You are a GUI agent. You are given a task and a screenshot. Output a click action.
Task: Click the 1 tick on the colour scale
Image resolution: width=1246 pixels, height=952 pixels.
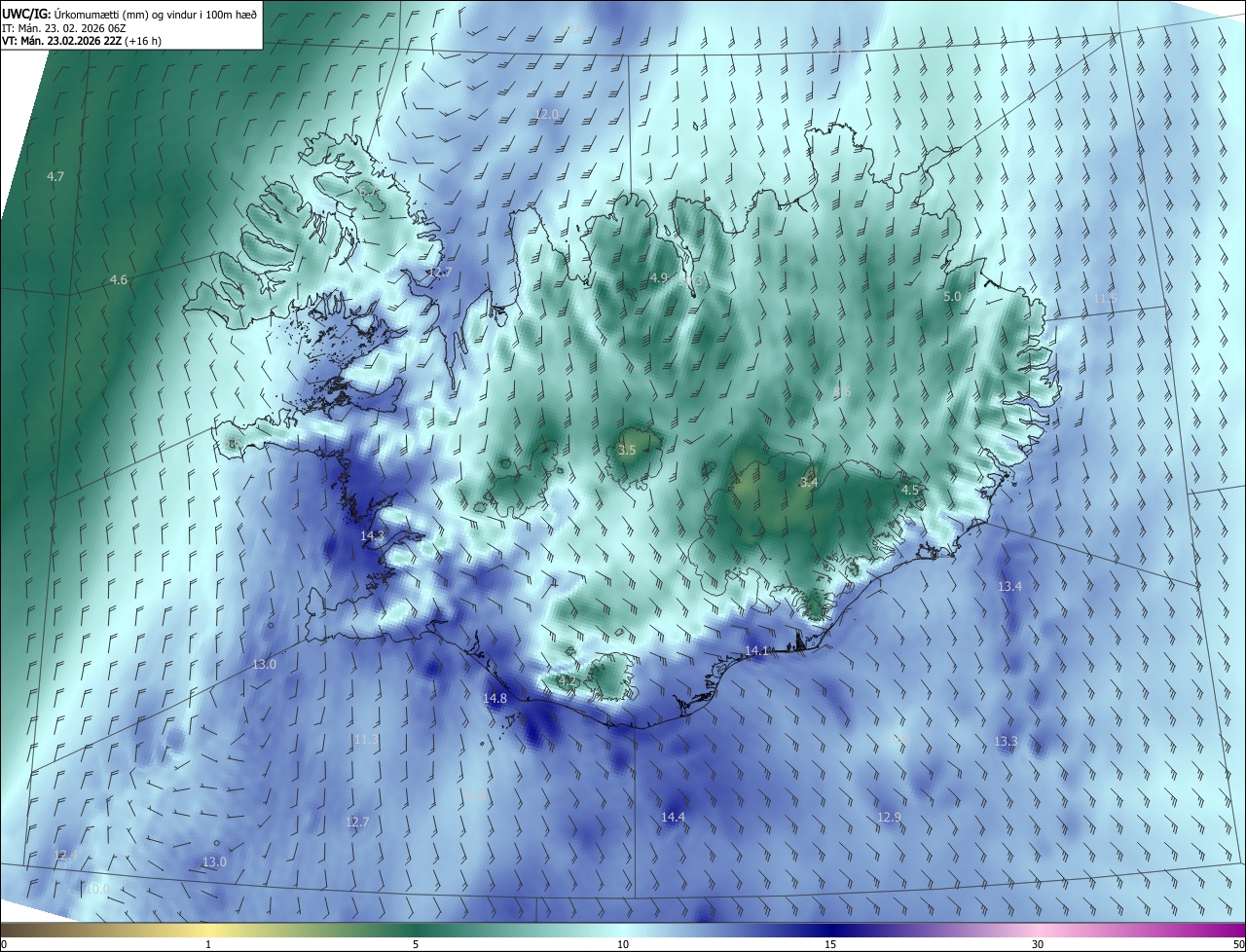pos(208,944)
